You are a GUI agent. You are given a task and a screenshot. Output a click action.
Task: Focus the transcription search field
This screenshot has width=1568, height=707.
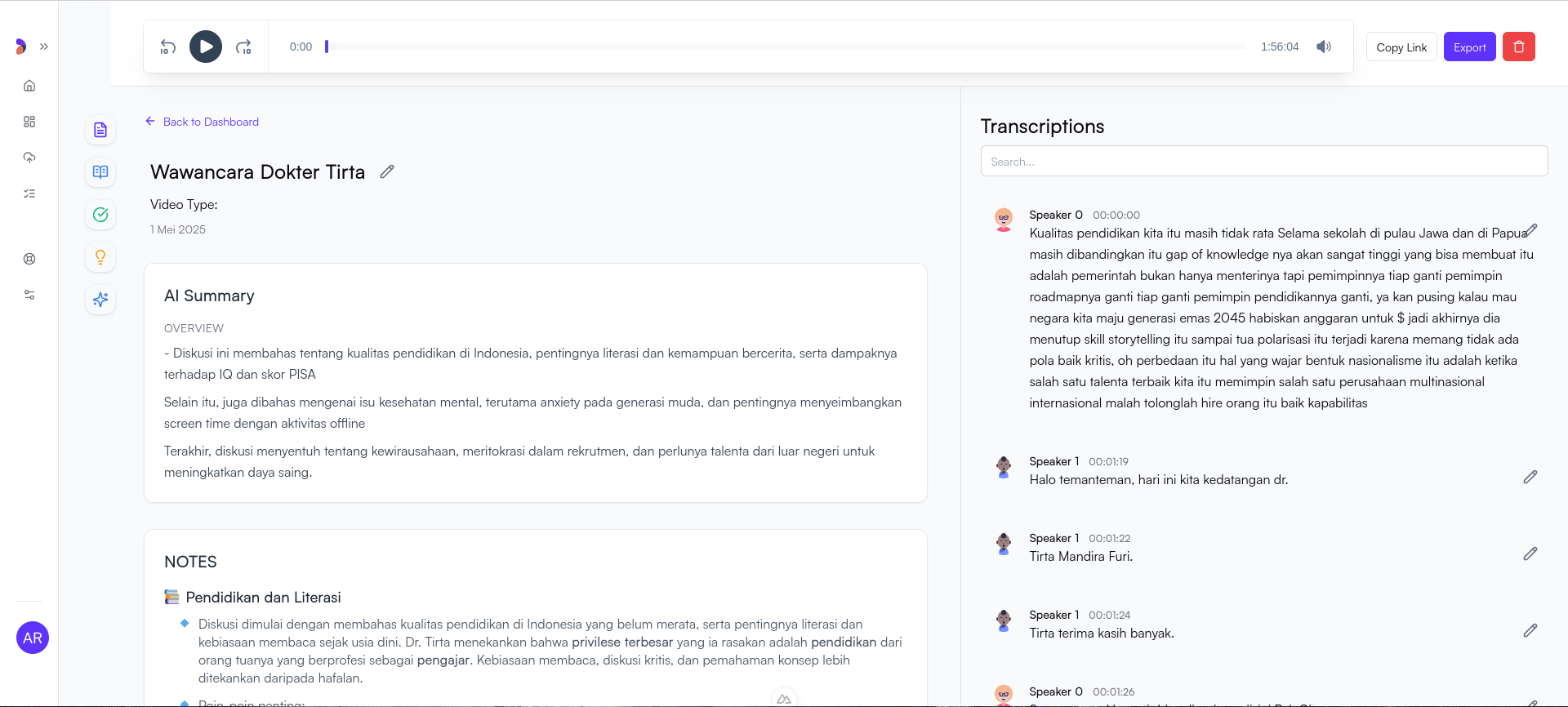click(x=1263, y=162)
